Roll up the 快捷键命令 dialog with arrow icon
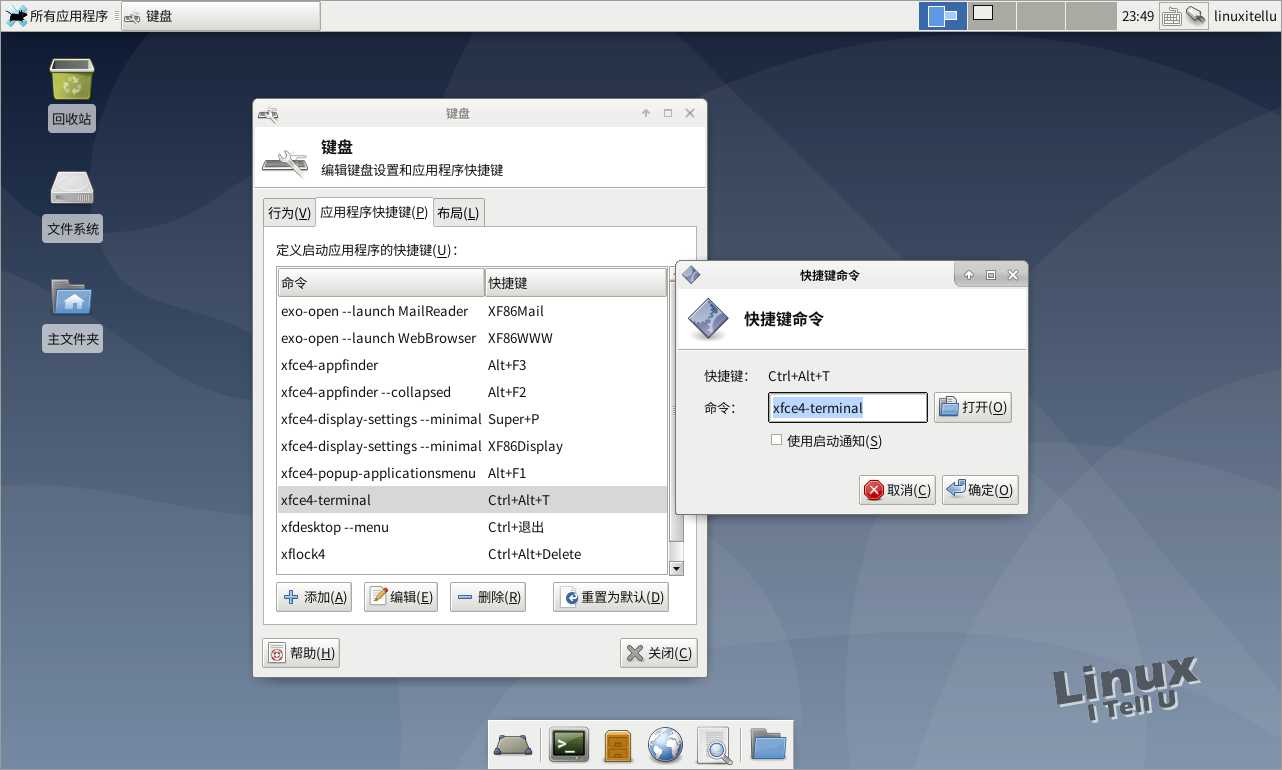The height and width of the screenshot is (770, 1282). tap(969, 275)
